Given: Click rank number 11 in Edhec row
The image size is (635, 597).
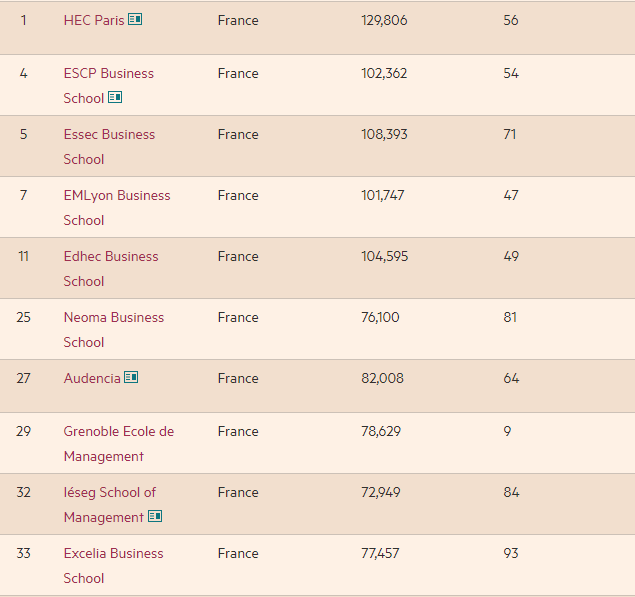Looking at the screenshot, I should pyautogui.click(x=23, y=256).
